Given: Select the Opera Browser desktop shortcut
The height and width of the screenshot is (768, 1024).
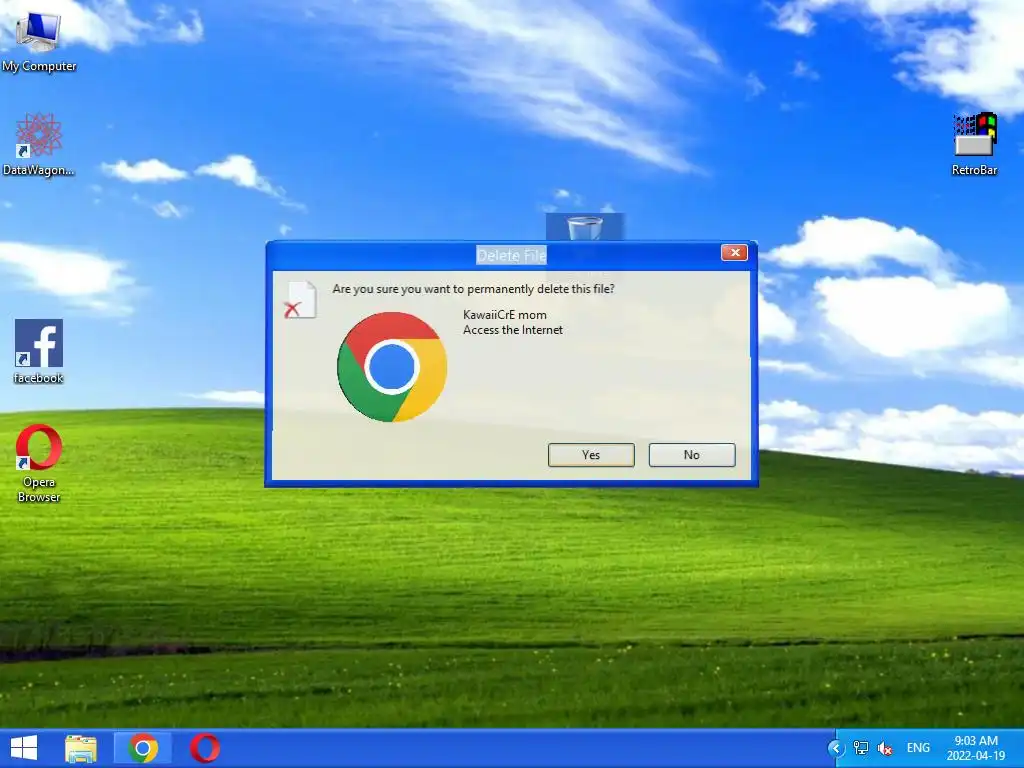Looking at the screenshot, I should click(39, 463).
